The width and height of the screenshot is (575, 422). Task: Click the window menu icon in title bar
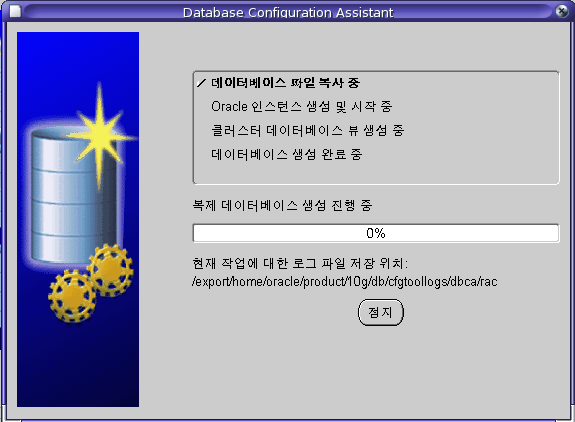[x=15, y=12]
